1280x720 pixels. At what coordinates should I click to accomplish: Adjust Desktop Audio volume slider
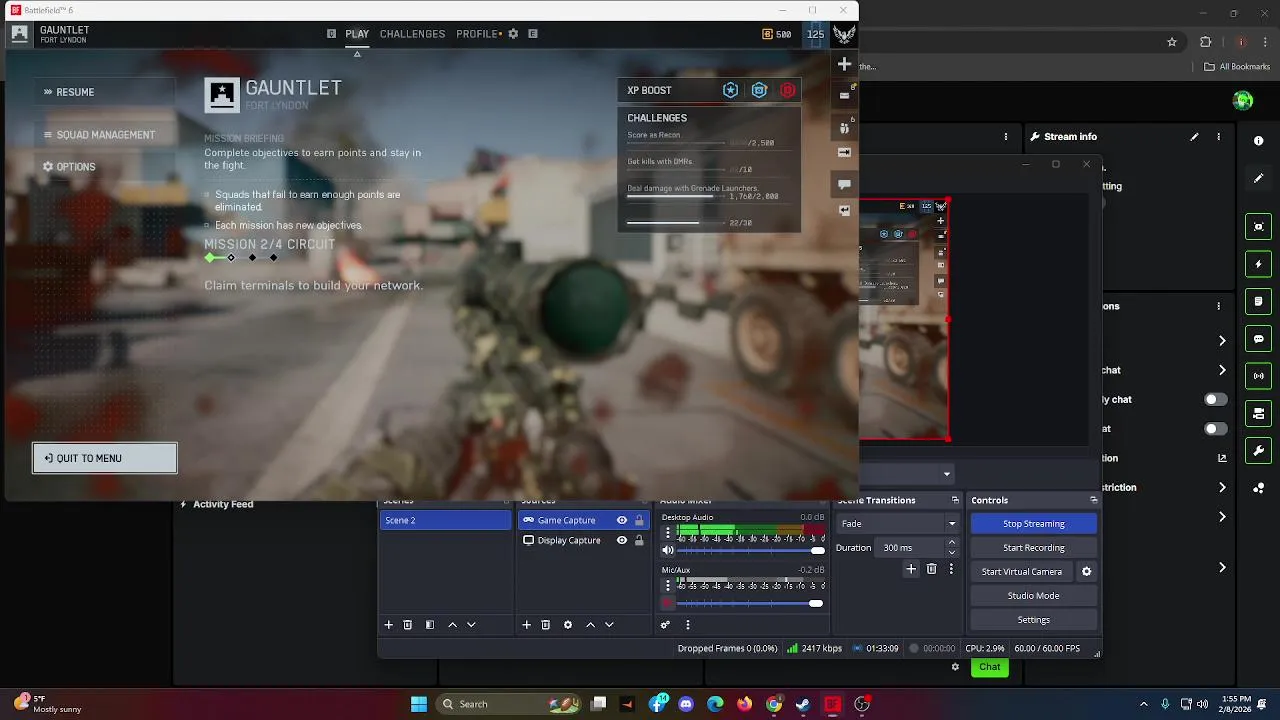pyautogui.click(x=750, y=551)
